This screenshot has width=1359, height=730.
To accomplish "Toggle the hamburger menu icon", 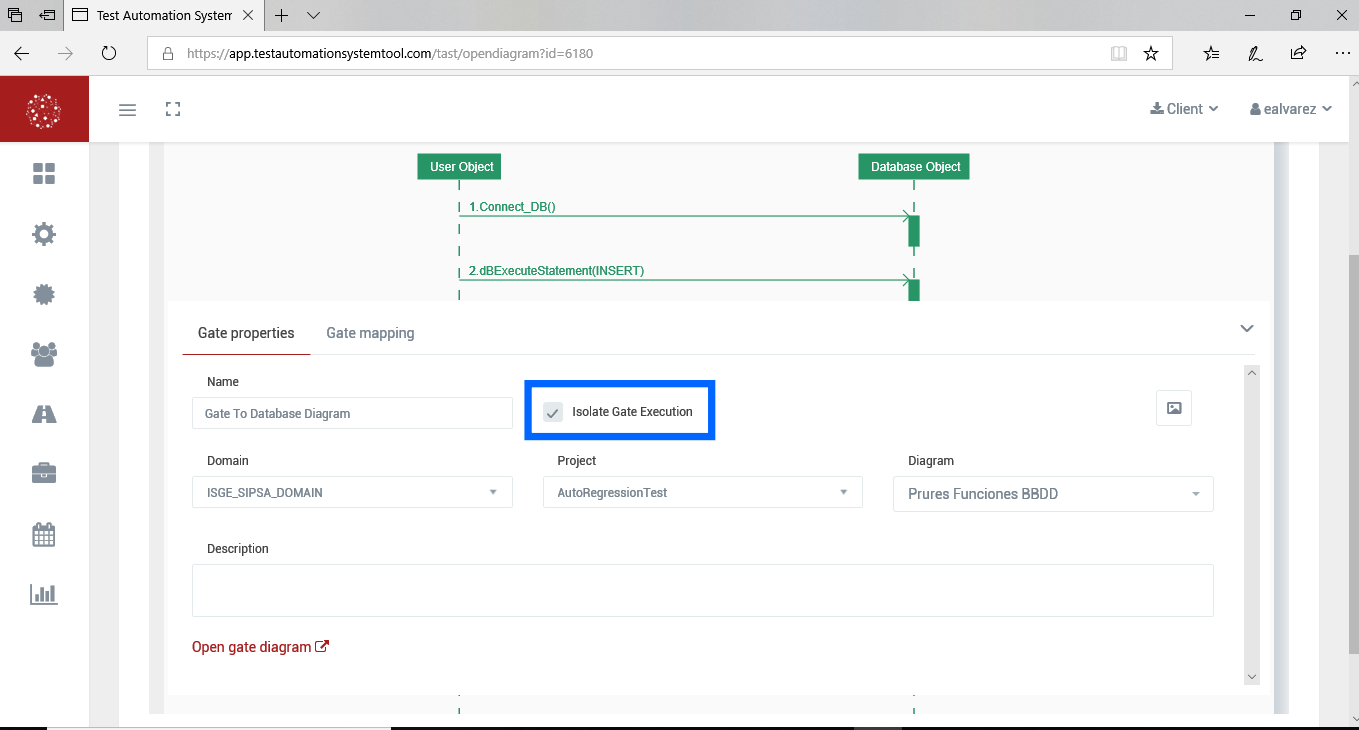I will tap(127, 109).
